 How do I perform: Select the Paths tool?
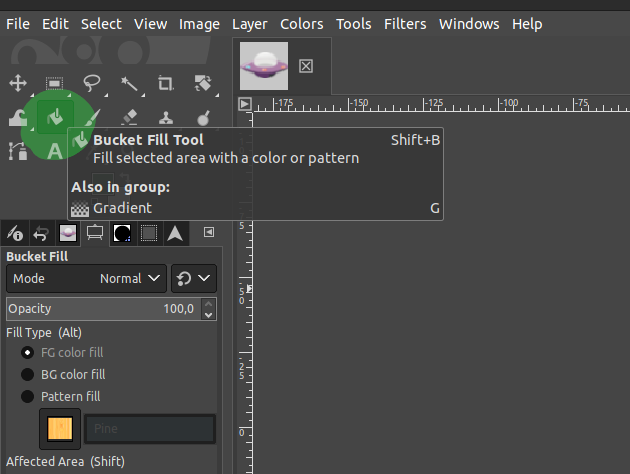[x=18, y=151]
